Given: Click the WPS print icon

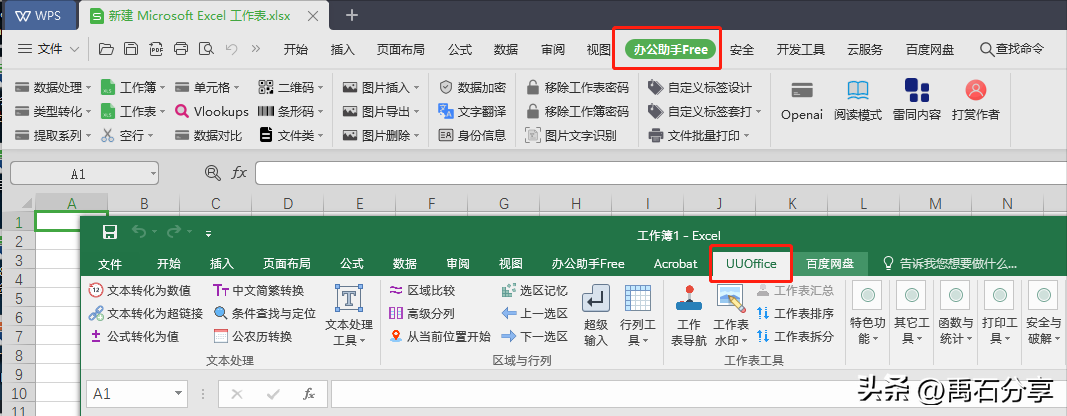Looking at the screenshot, I should tap(181, 48).
